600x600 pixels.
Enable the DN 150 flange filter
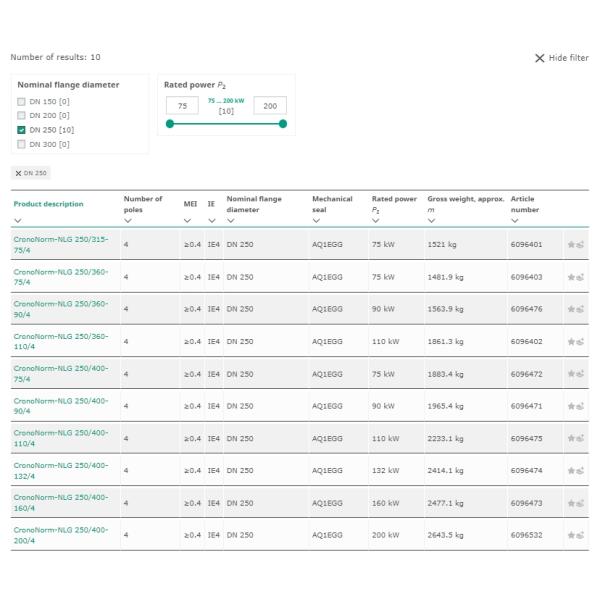(x=22, y=102)
